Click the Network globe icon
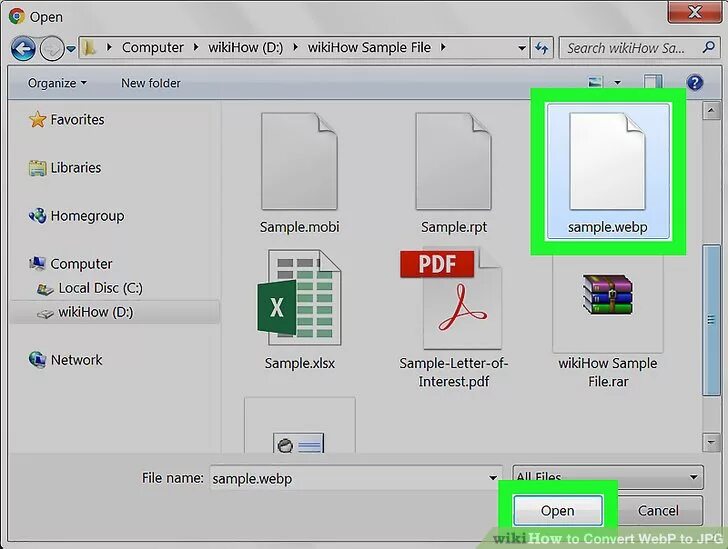This screenshot has height=549, width=728. pyautogui.click(x=37, y=359)
